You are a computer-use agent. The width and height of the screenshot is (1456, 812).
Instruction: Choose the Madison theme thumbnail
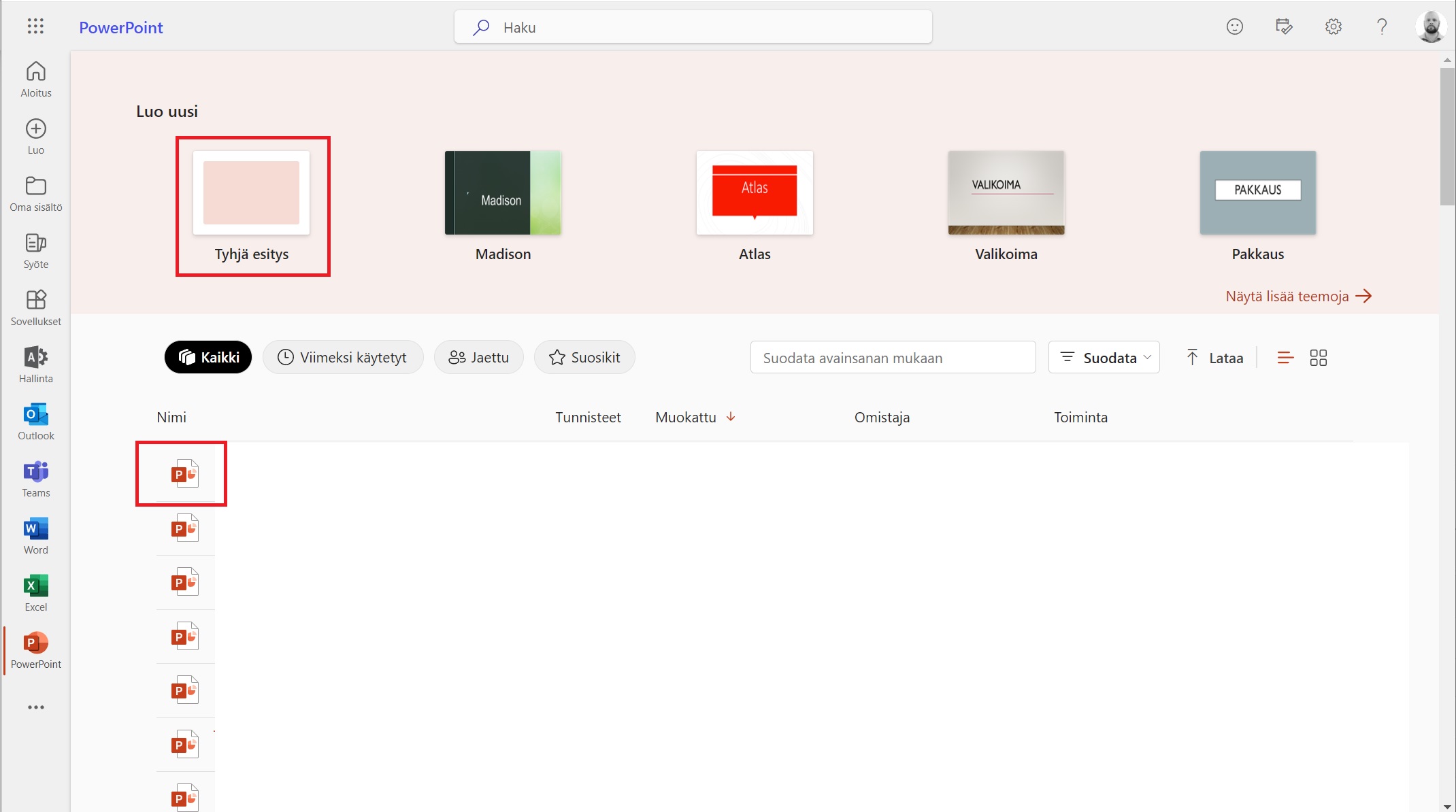503,192
